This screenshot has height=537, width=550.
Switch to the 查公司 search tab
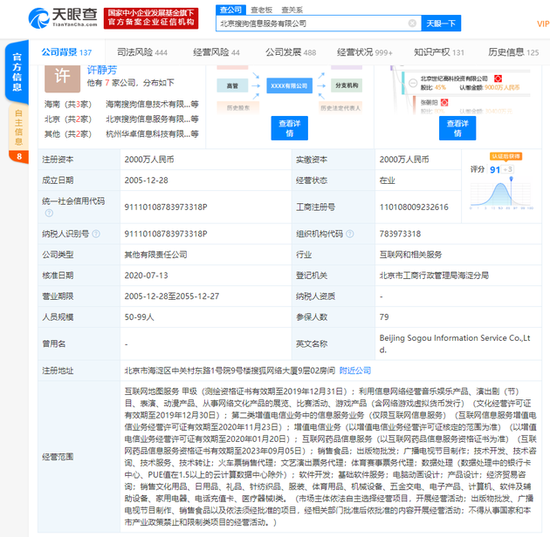(x=230, y=10)
